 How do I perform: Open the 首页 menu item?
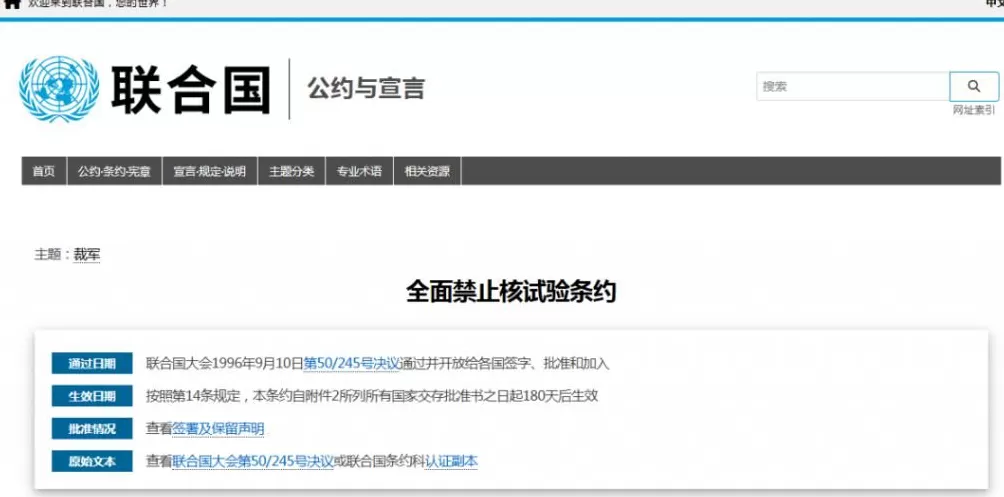[44, 171]
